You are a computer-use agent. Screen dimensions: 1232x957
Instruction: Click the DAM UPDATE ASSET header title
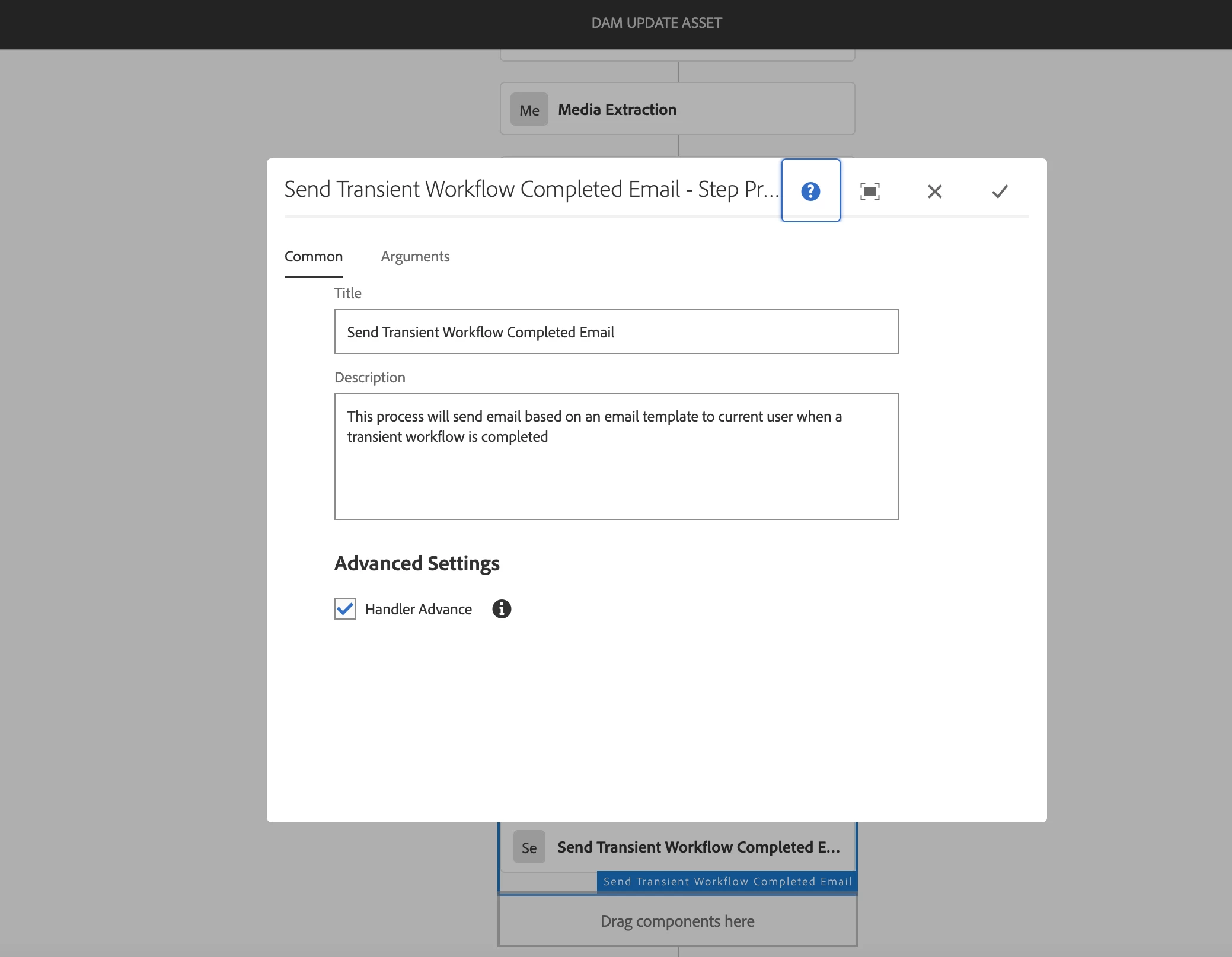(656, 23)
